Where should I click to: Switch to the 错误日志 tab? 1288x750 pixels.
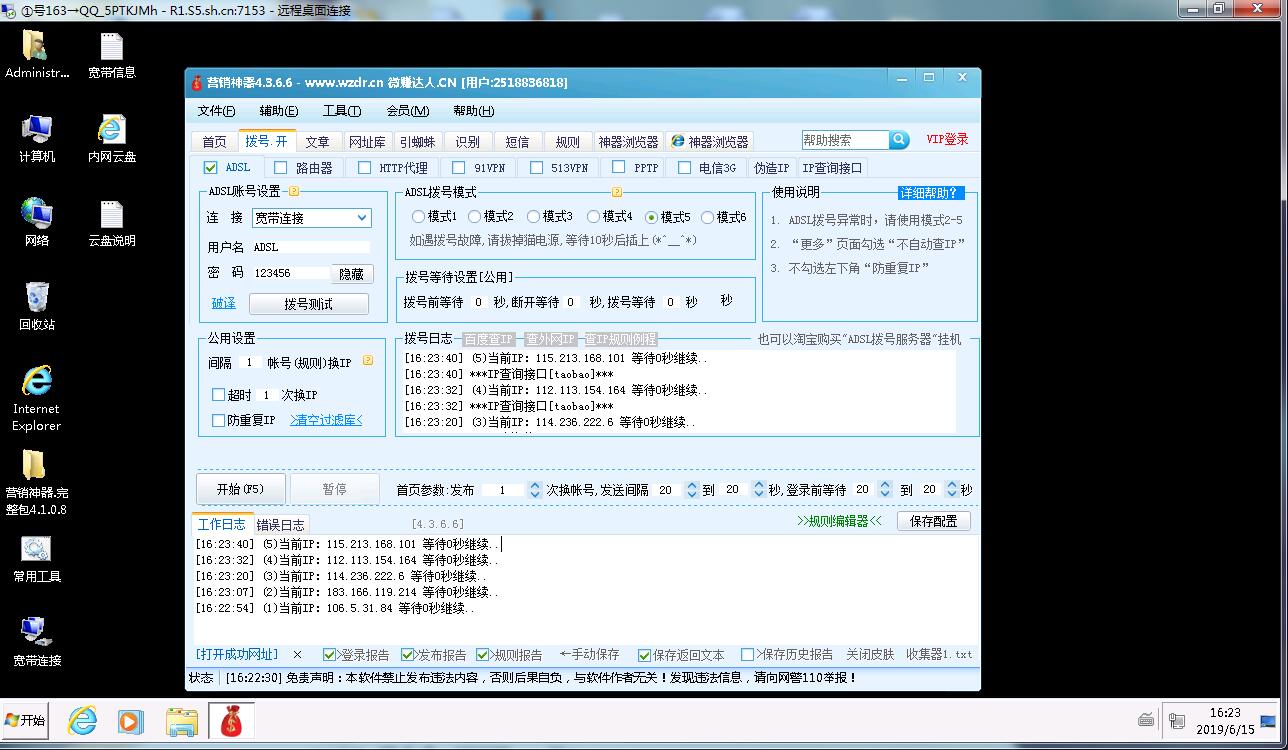[281, 525]
